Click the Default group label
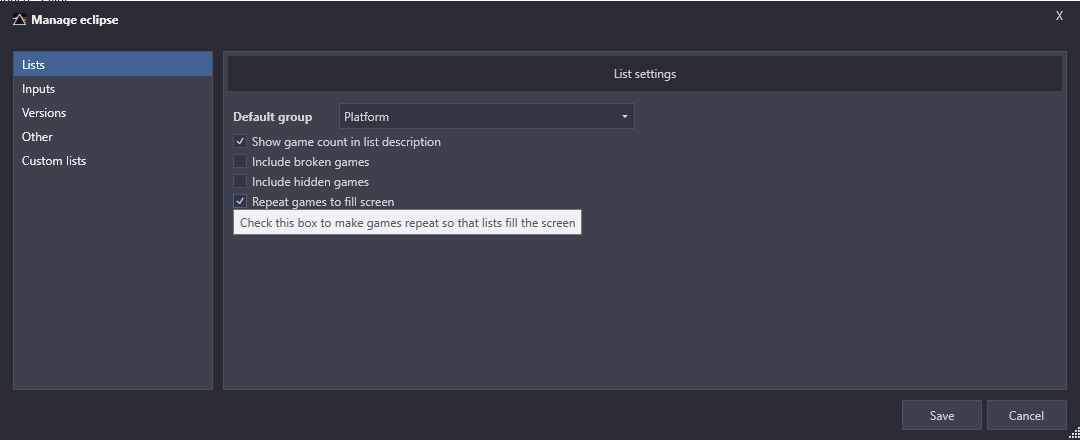This screenshot has height=440, width=1080. click(273, 117)
